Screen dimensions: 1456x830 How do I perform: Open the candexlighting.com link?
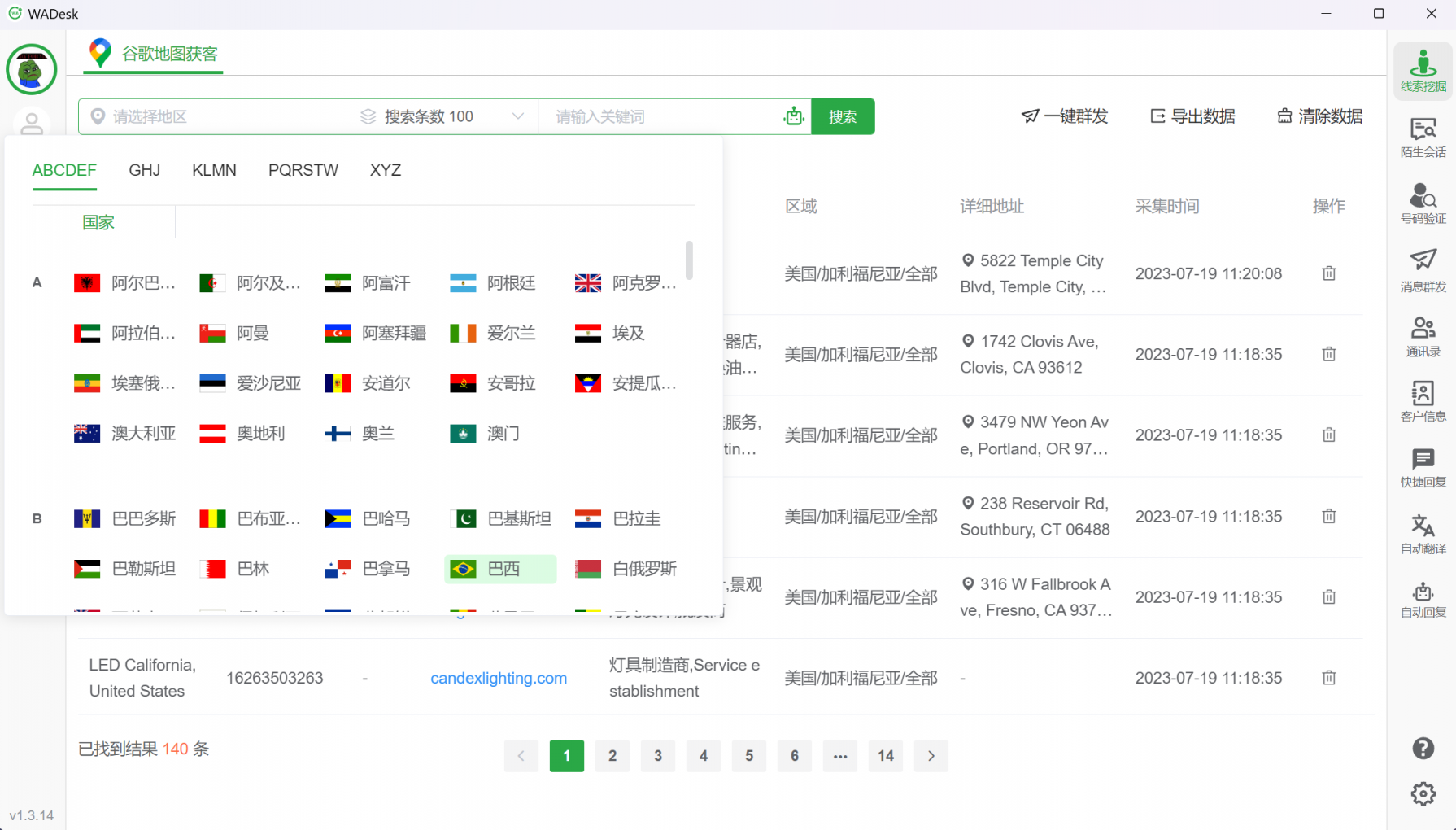[498, 678]
